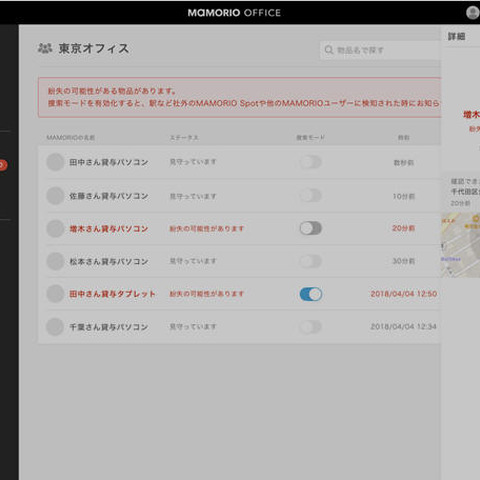480x480 pixels.
Task: Focus the item name search field
Action: coord(380,50)
